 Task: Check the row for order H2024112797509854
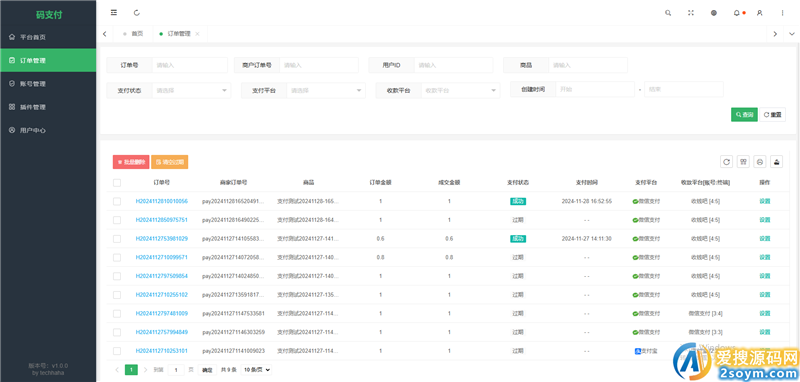click(117, 276)
